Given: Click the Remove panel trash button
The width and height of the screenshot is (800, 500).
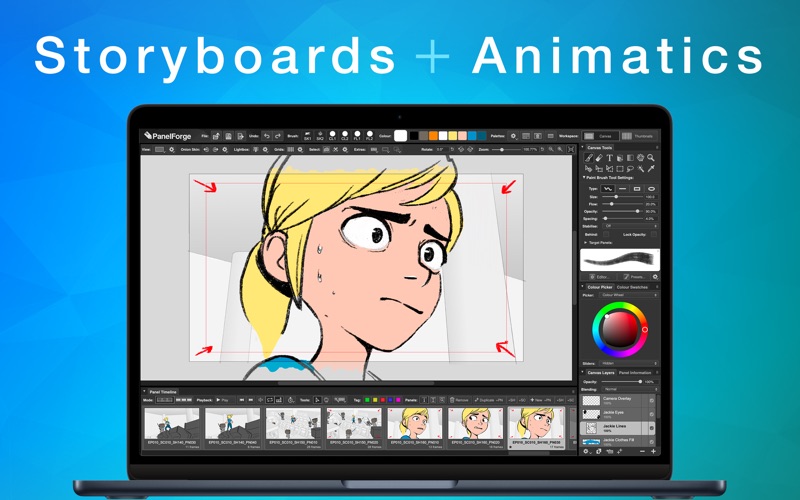Looking at the screenshot, I should 459,400.
